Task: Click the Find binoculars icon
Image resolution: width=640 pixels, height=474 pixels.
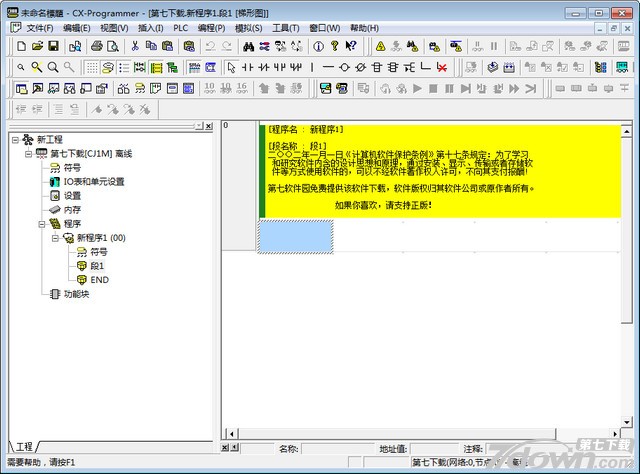Action: [248, 46]
